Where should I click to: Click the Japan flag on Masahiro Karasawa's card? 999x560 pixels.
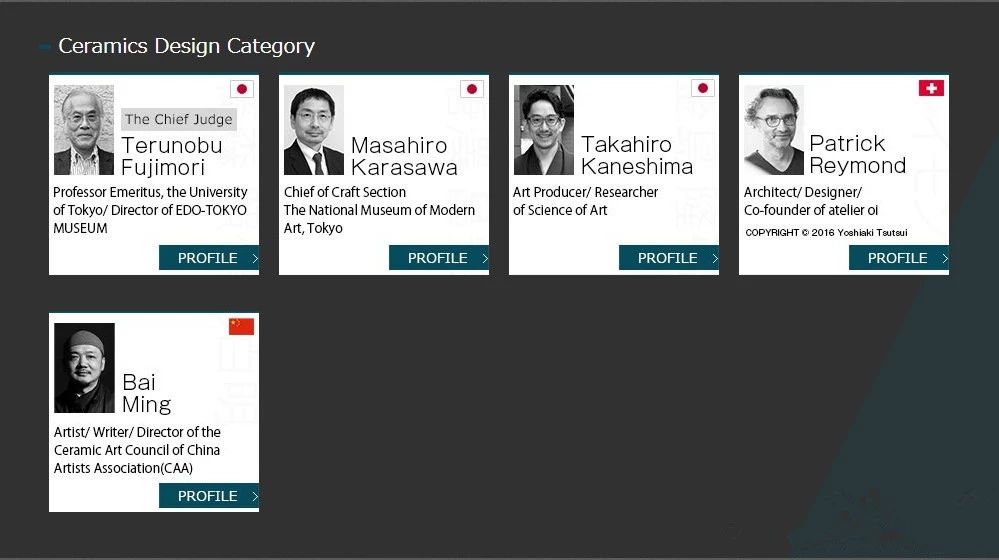coord(471,89)
